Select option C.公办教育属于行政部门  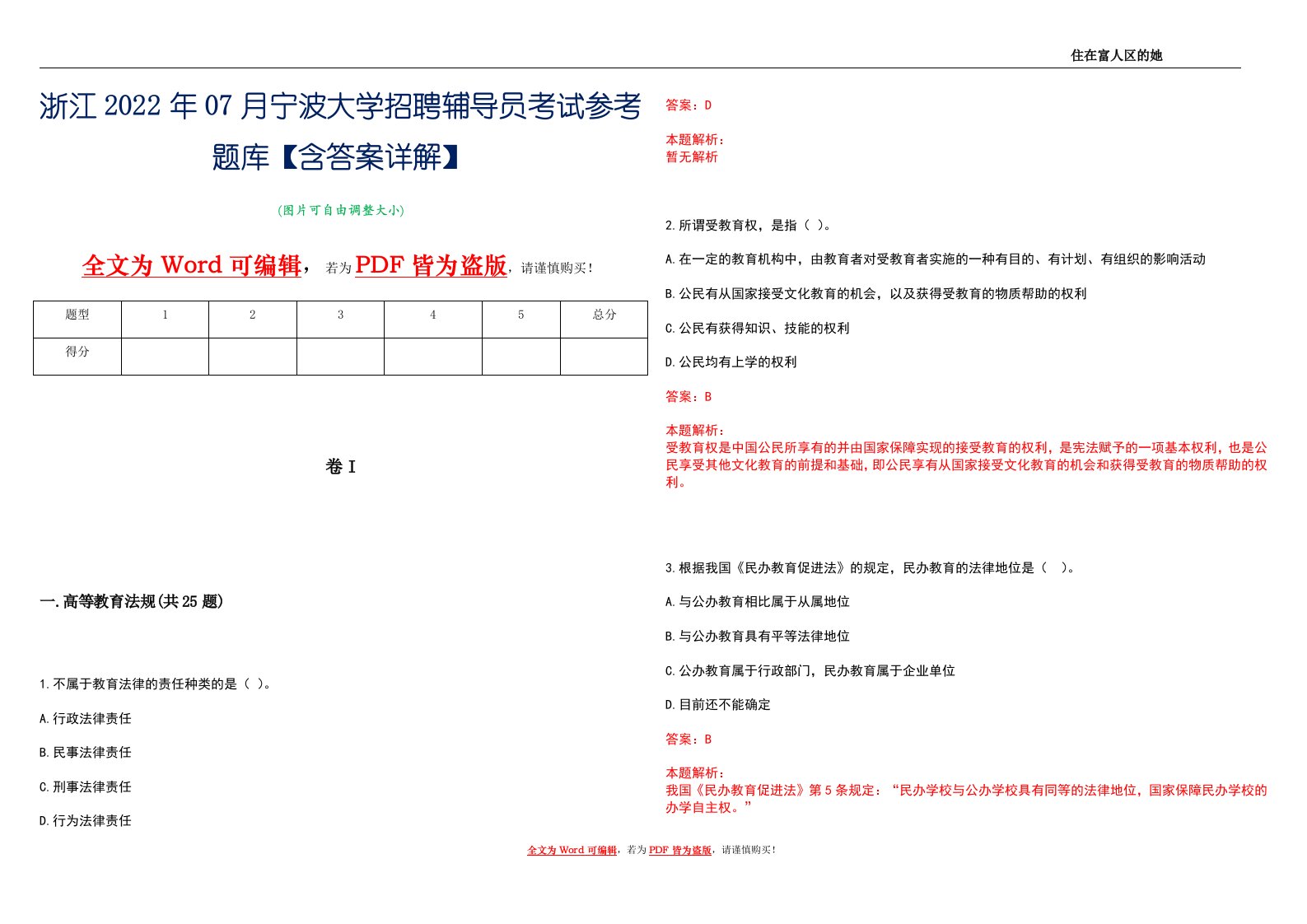(x=810, y=670)
